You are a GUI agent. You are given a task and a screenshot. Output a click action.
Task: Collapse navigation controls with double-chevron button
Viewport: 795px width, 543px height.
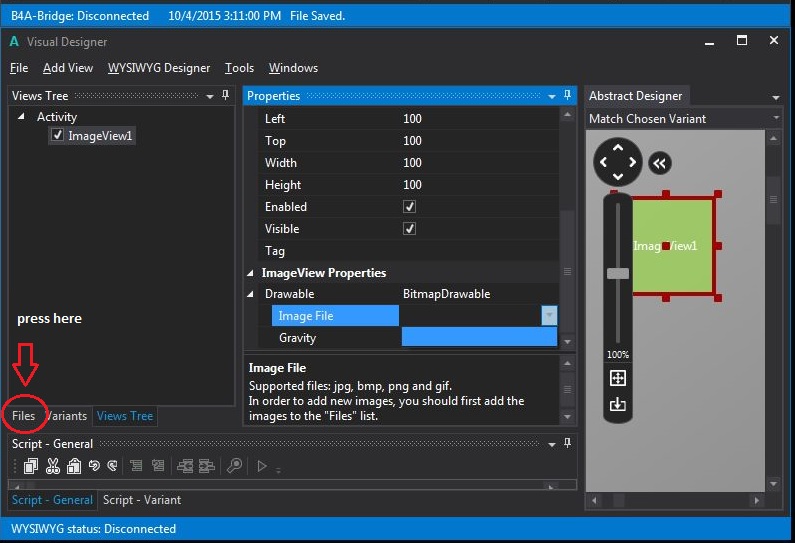click(x=660, y=163)
